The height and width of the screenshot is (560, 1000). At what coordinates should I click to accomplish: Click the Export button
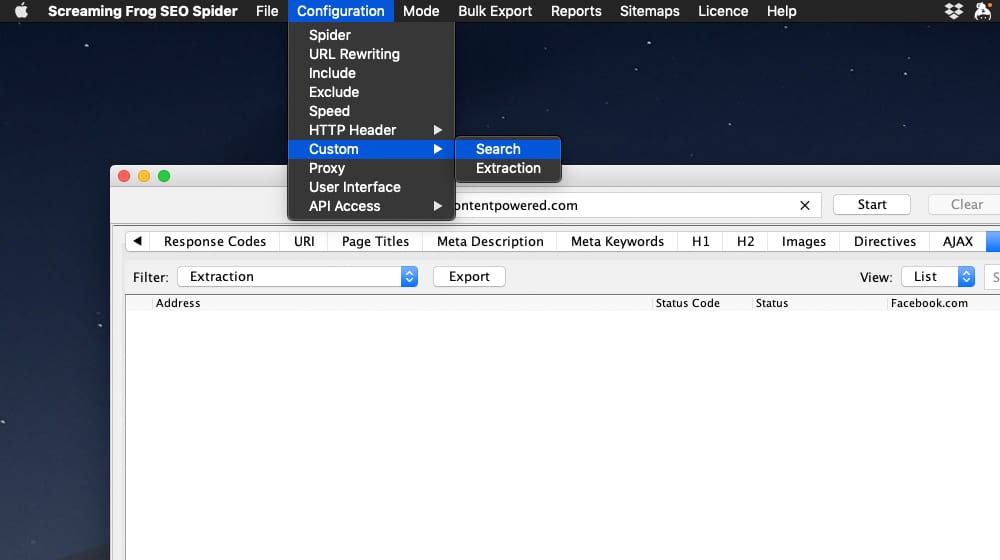(x=469, y=276)
